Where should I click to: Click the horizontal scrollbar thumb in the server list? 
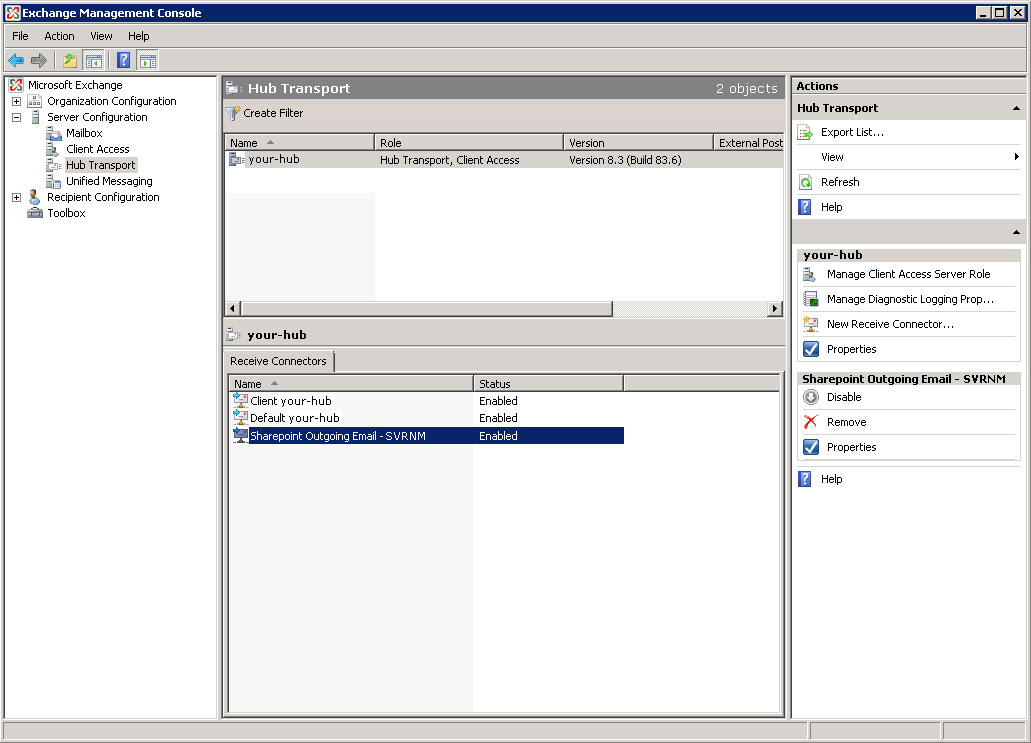(x=427, y=308)
